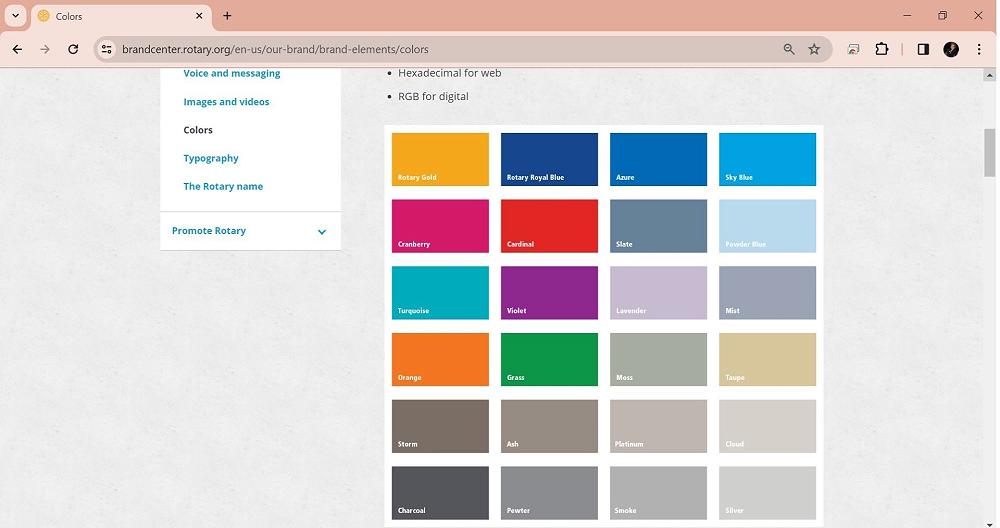Close the Colors tab
Image resolution: width=1000 pixels, height=528 pixels.
click(199, 16)
